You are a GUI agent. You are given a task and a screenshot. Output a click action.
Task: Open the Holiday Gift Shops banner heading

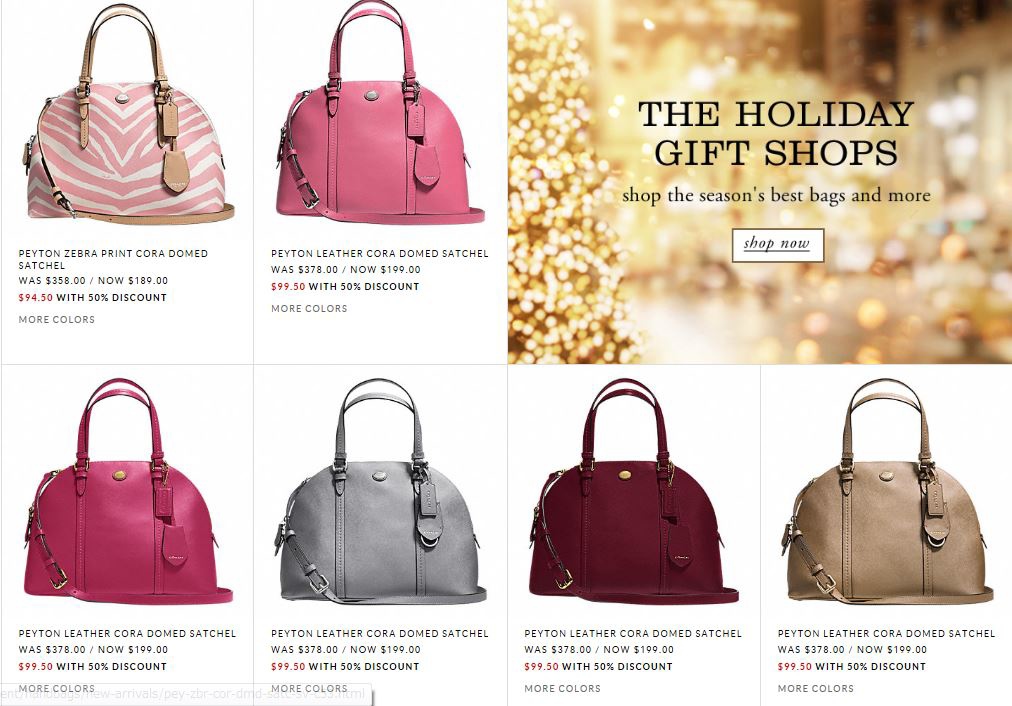[x=776, y=134]
